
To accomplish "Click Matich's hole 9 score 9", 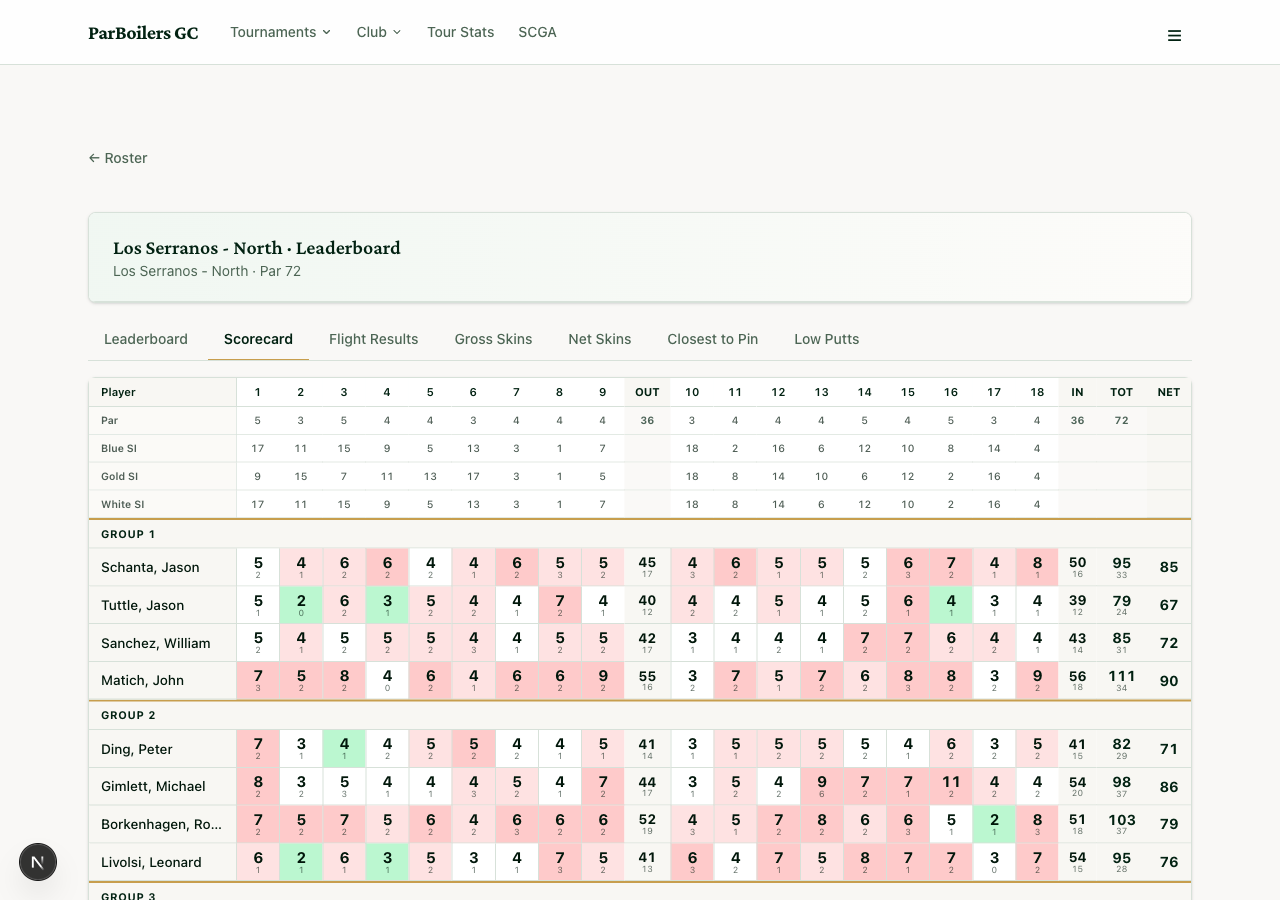I will [602, 680].
